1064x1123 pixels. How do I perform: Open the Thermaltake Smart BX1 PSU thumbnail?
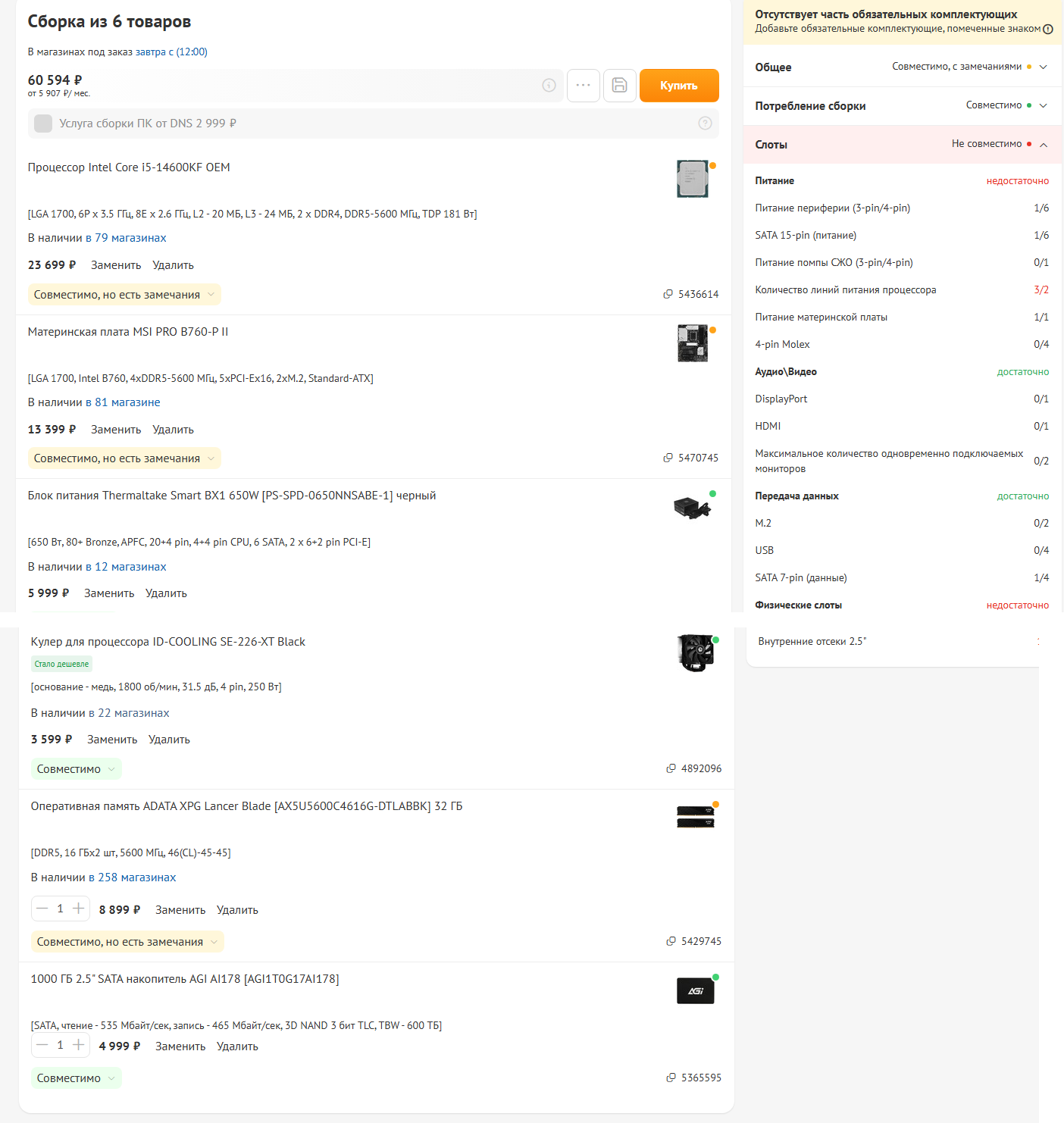point(693,507)
